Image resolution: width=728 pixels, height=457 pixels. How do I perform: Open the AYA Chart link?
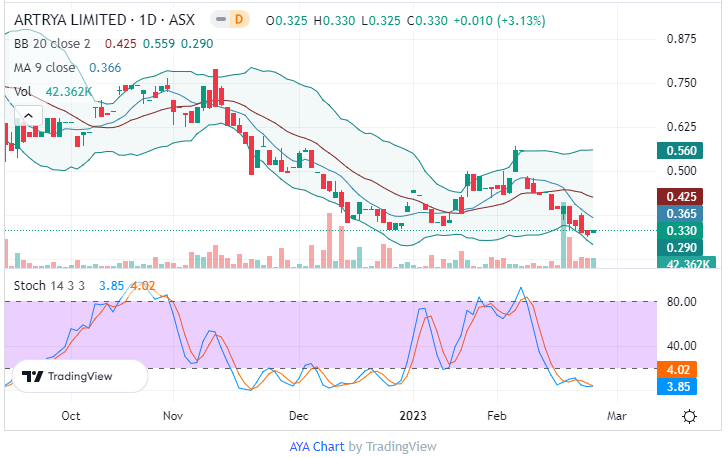pyautogui.click(x=317, y=446)
